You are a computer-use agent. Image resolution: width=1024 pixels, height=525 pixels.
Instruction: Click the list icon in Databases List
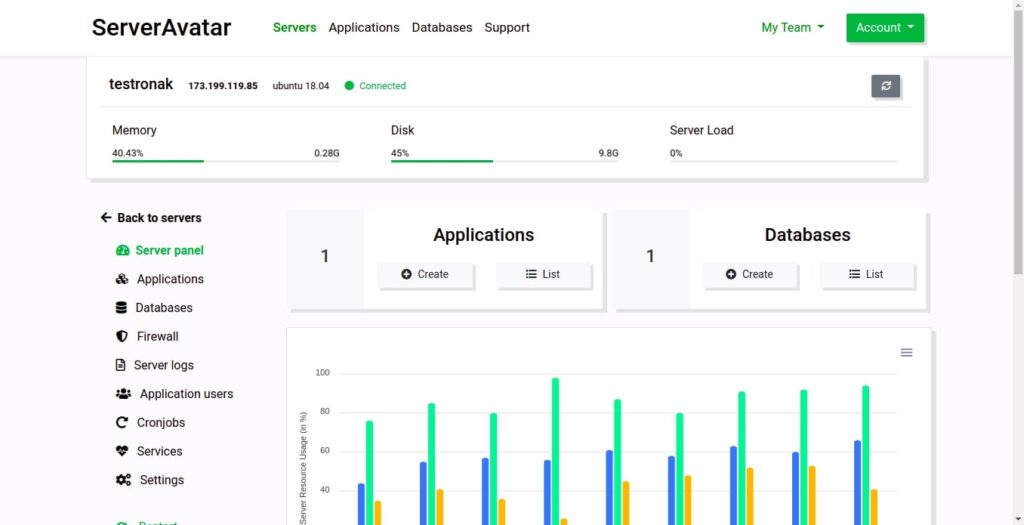(854, 274)
